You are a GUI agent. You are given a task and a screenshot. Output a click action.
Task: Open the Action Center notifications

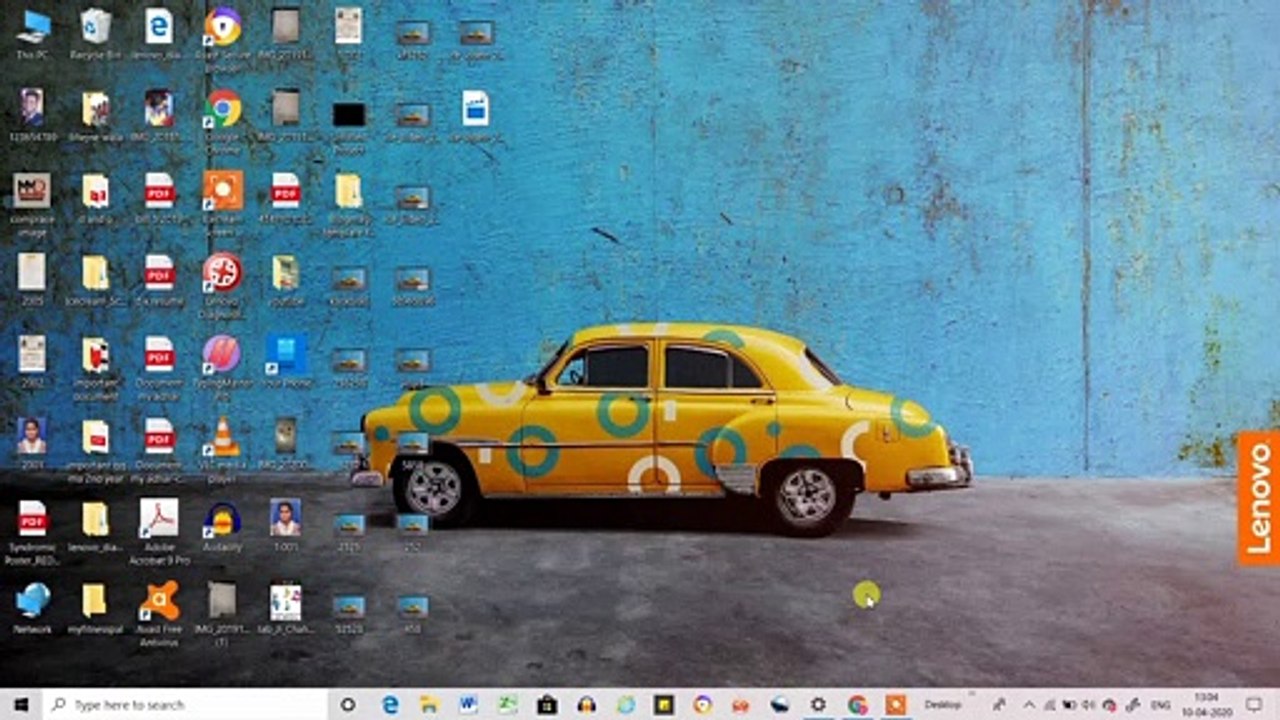tap(1253, 704)
